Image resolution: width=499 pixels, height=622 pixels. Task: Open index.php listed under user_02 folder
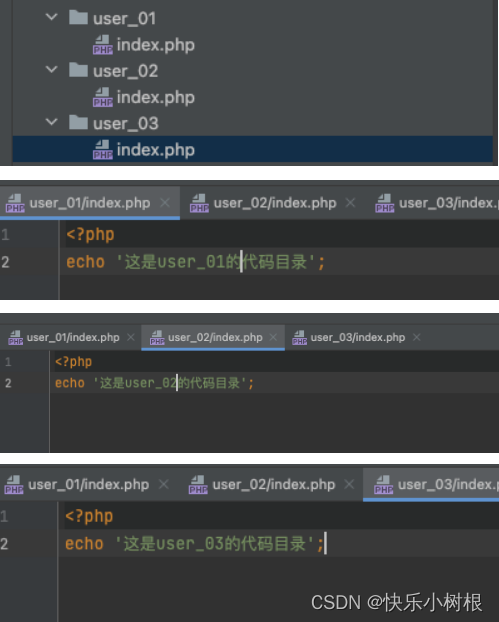(155, 97)
